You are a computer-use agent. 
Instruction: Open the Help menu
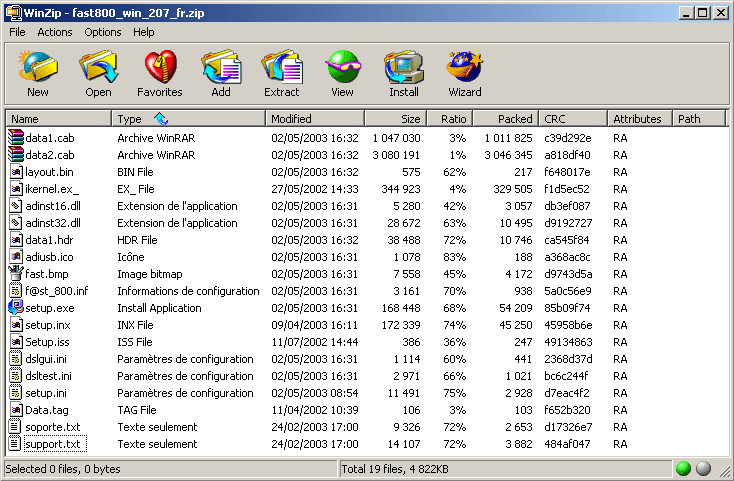pyautogui.click(x=143, y=32)
